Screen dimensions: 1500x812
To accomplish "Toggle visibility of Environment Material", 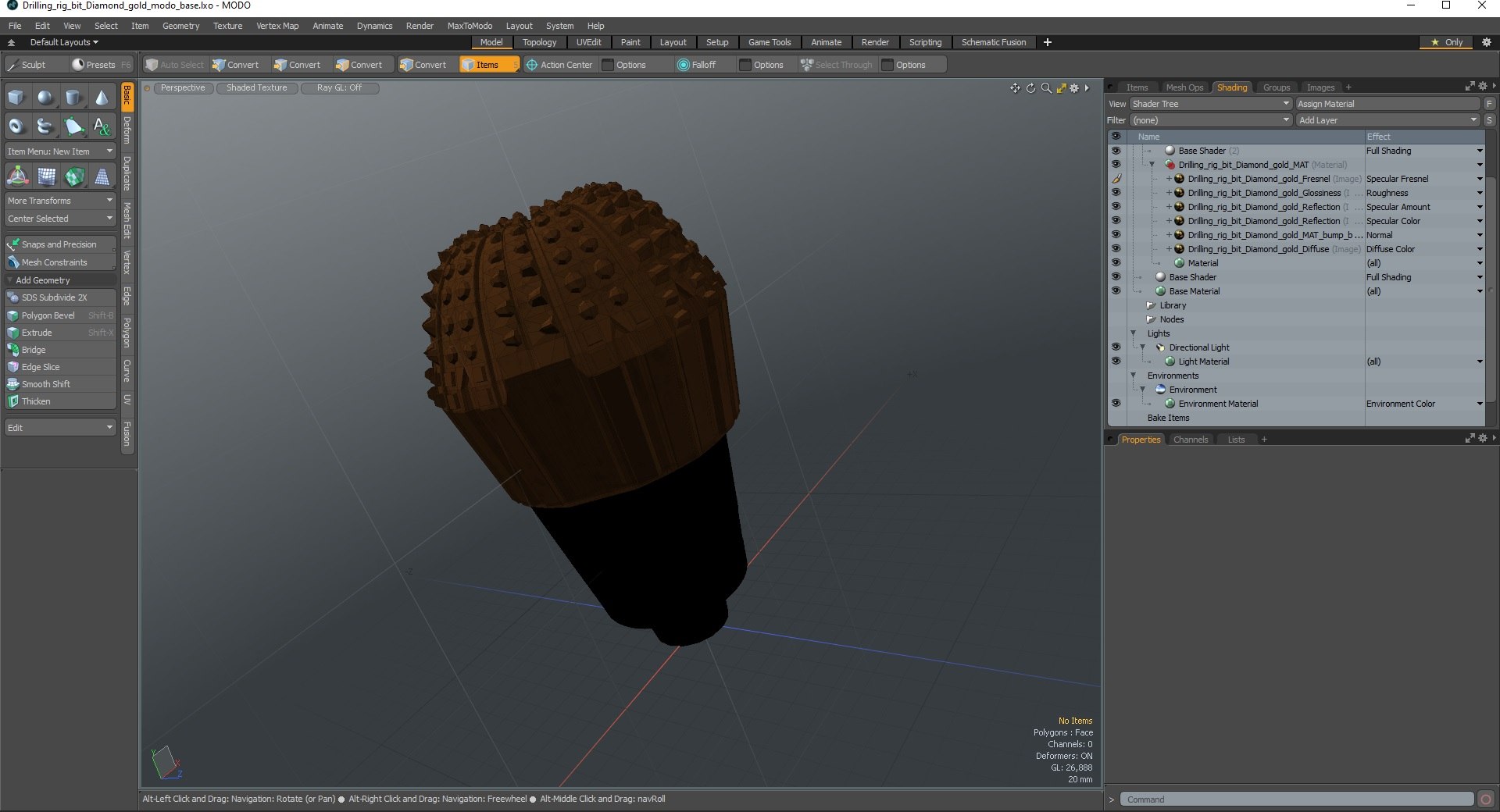I will (1116, 404).
